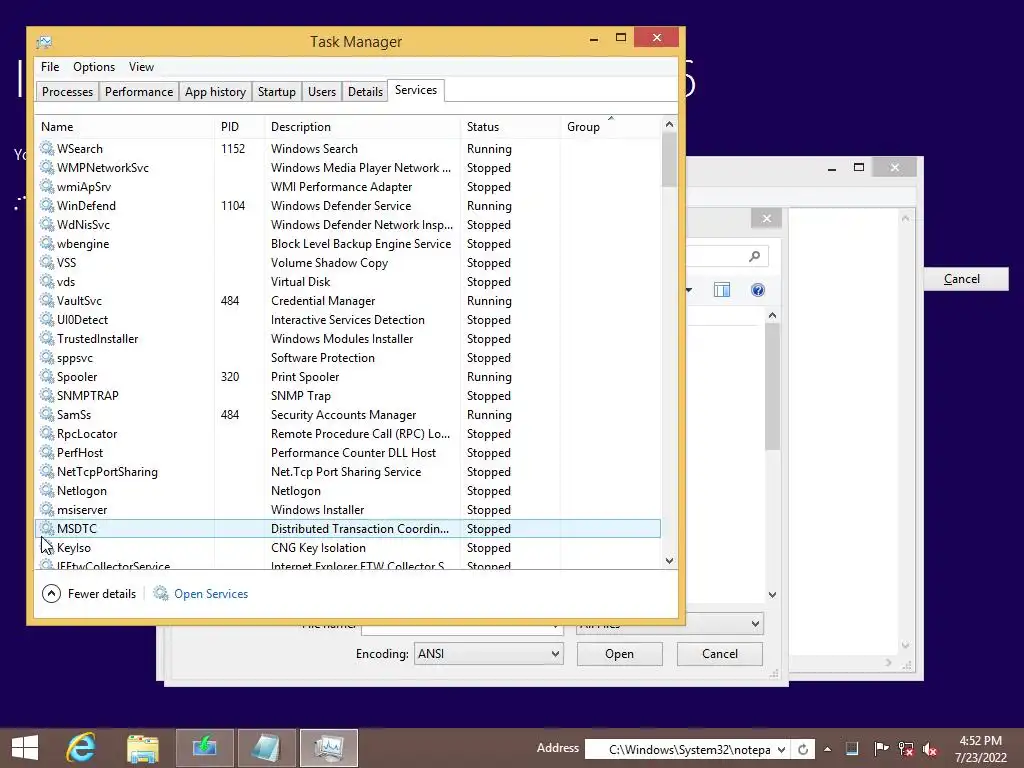Click the WinDefend service gear icon

(x=47, y=205)
